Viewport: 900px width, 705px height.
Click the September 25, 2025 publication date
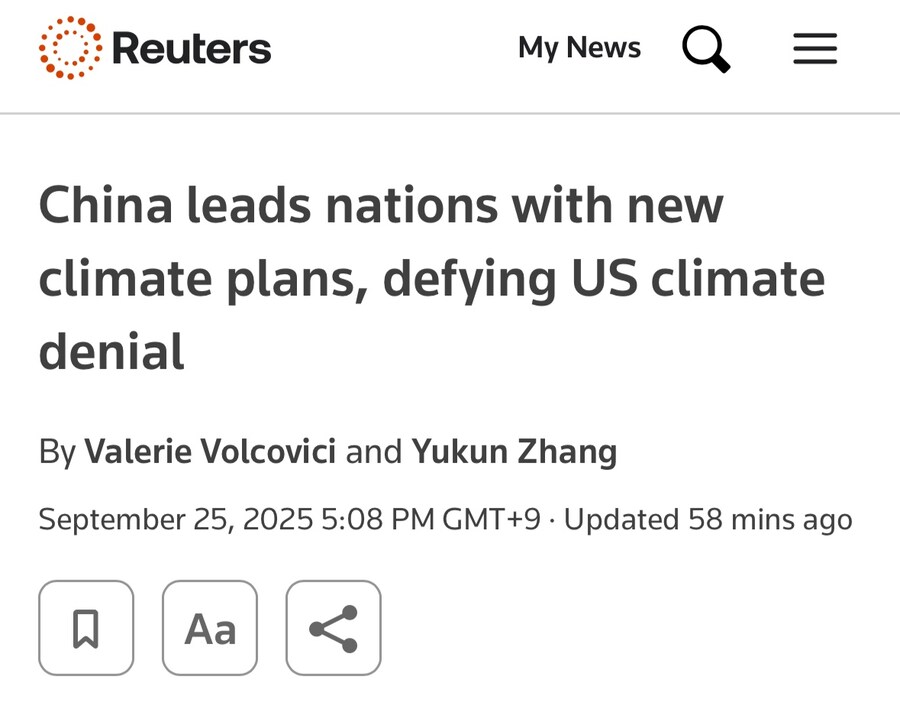pos(176,519)
